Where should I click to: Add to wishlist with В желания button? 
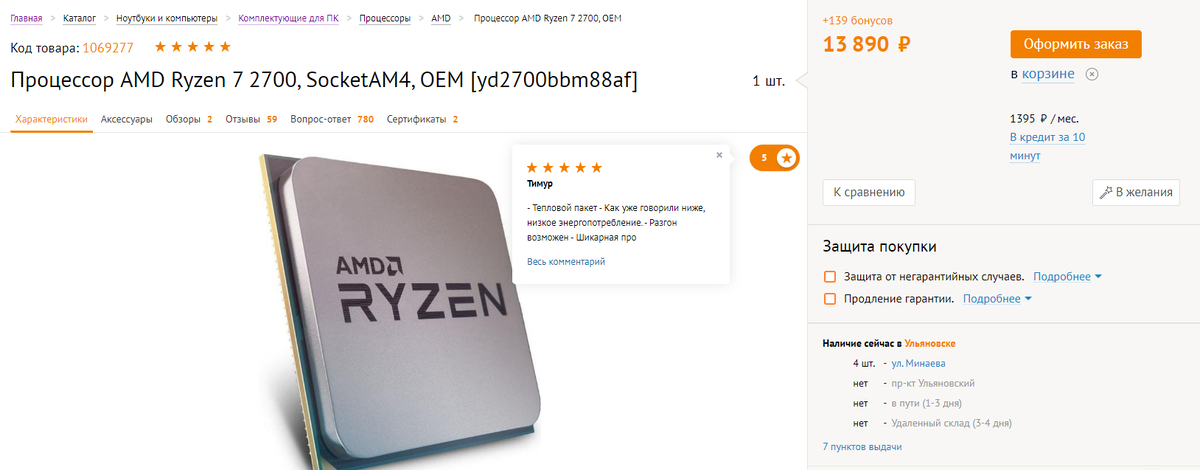[1135, 192]
